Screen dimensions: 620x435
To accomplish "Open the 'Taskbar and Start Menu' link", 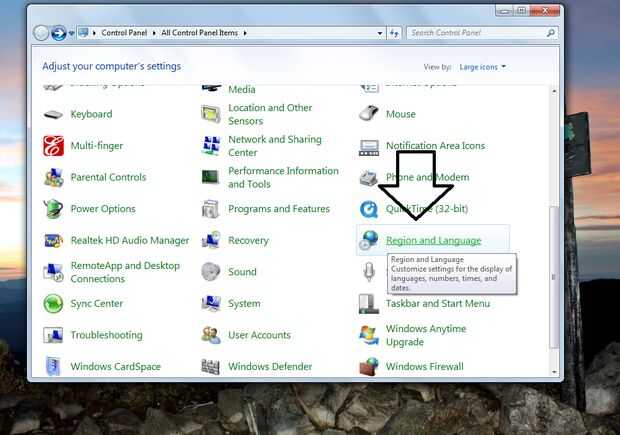I will [438, 304].
